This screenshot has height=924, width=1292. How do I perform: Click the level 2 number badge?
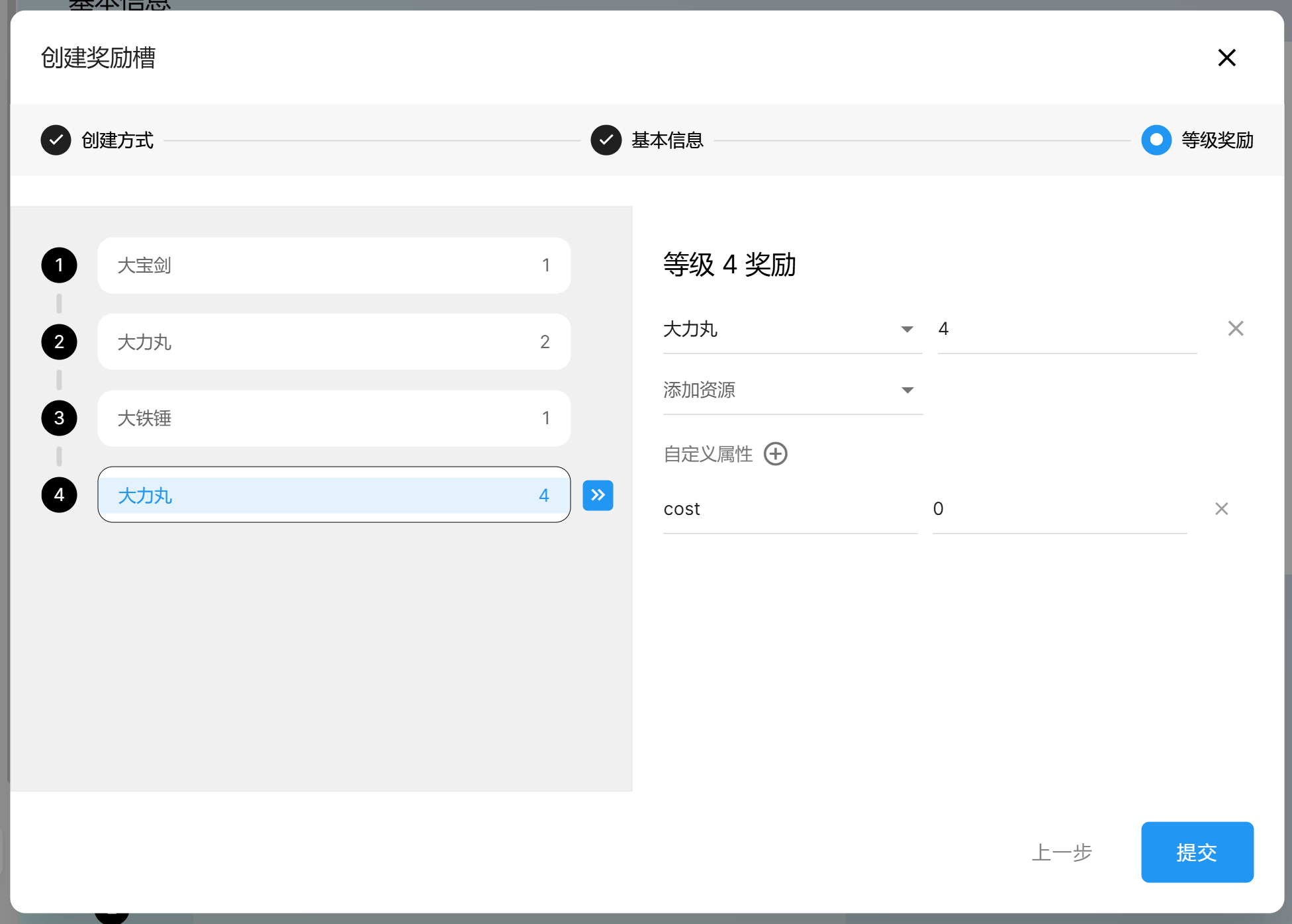click(x=59, y=342)
